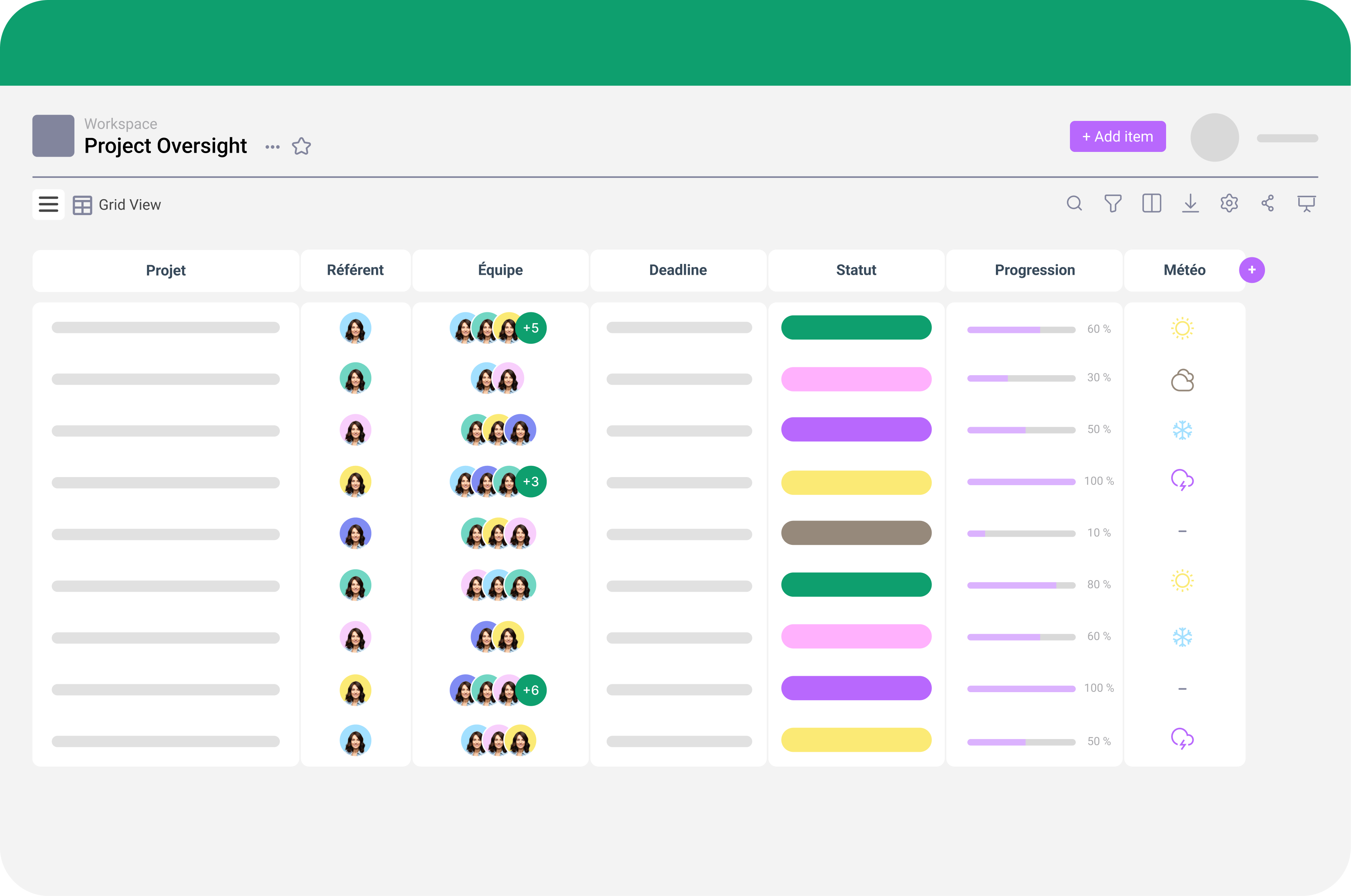Expand the +6 team members badge

(531, 690)
